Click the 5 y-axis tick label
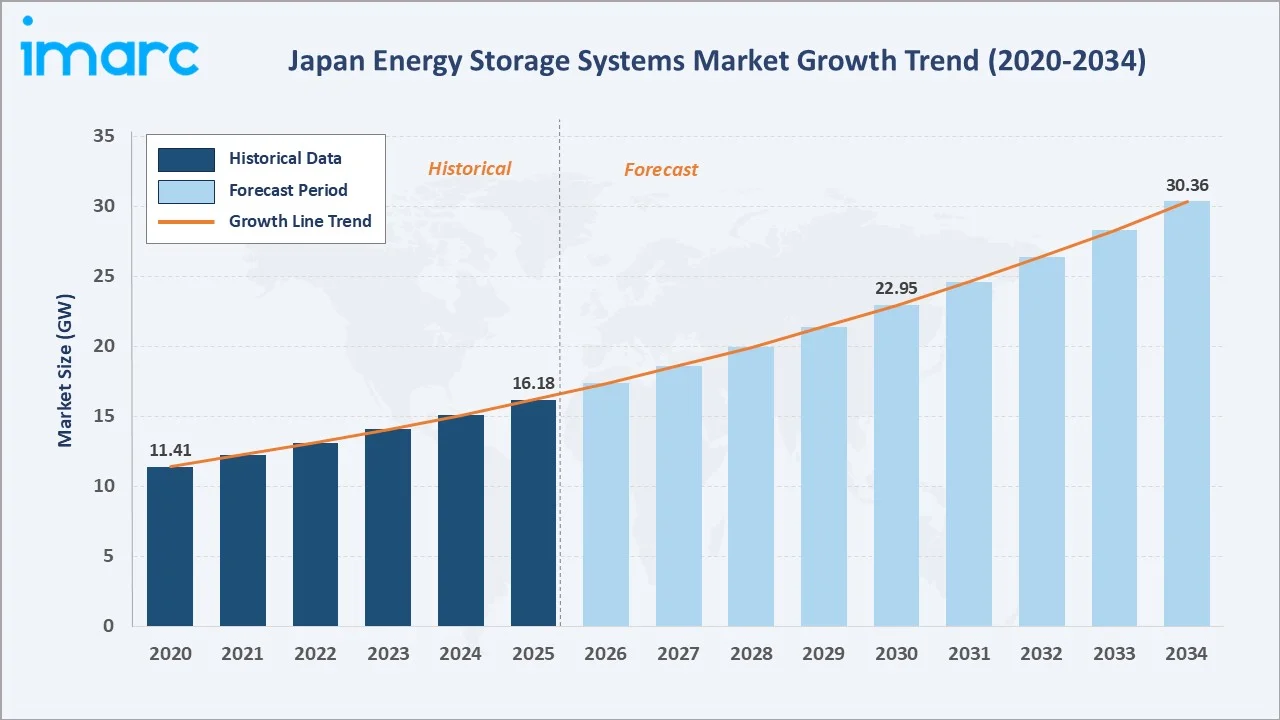The width and height of the screenshot is (1280, 720). 110,556
